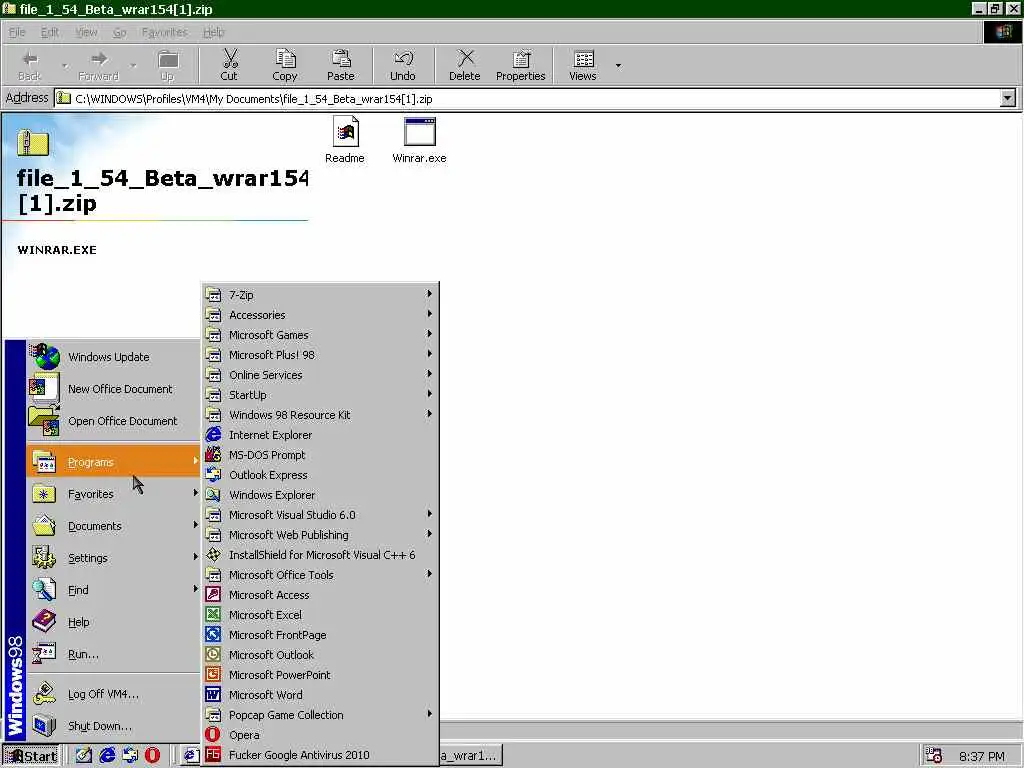Screen dimensions: 1024x768
Task: Click the Views toolbar icon
Action: click(583, 65)
